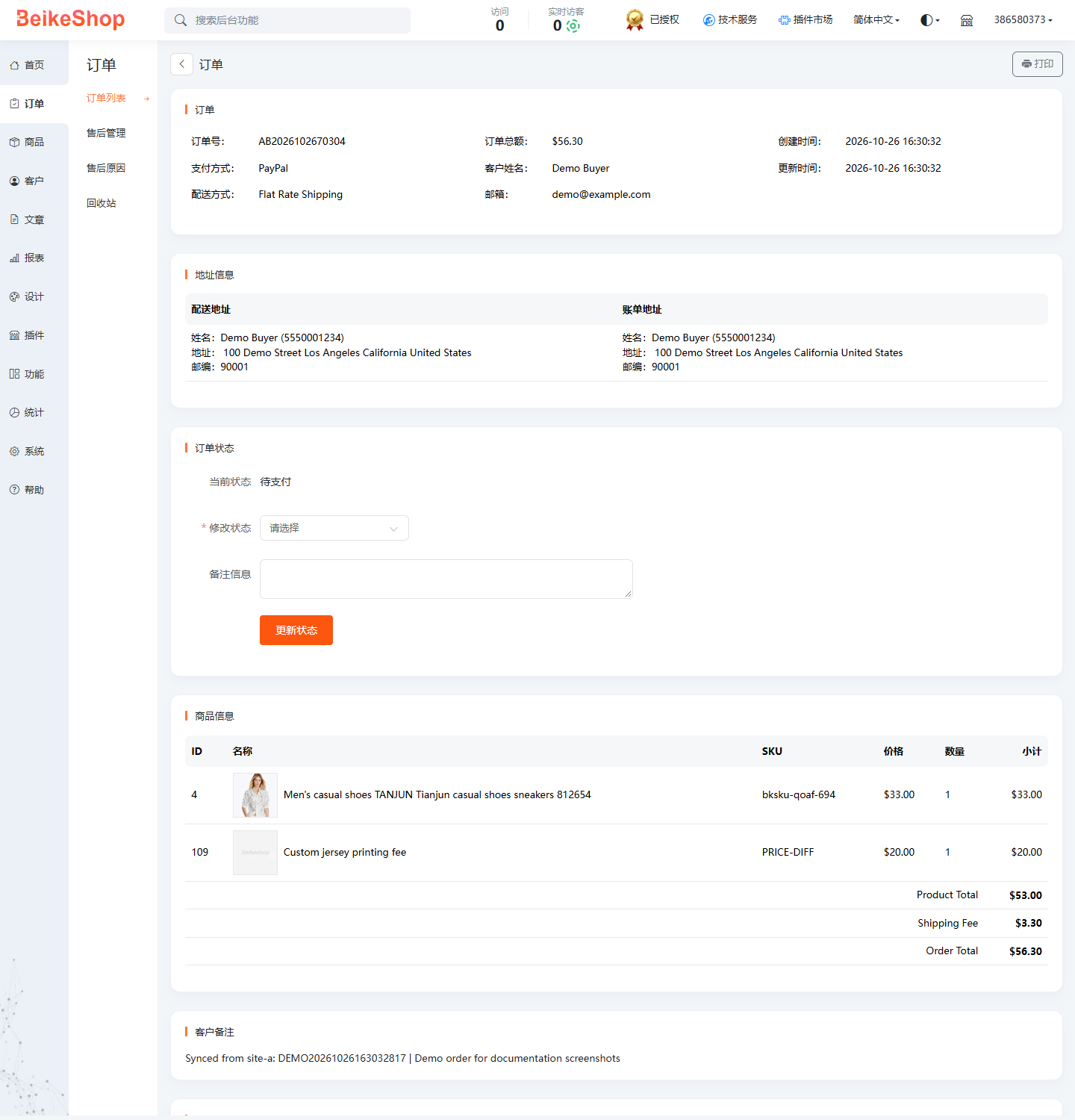Click the document icon beside 文章
Image resolution: width=1075 pixels, height=1120 pixels.
click(x=14, y=220)
